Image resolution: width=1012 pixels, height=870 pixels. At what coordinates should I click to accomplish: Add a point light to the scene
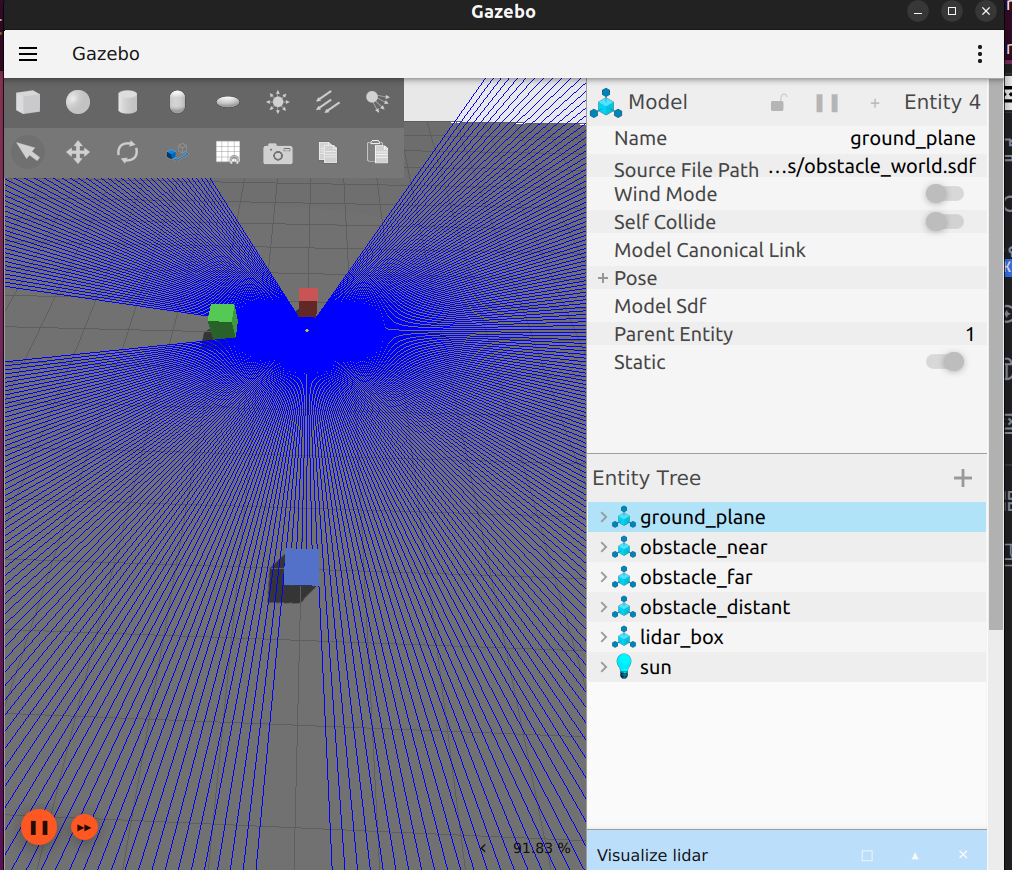(x=278, y=102)
